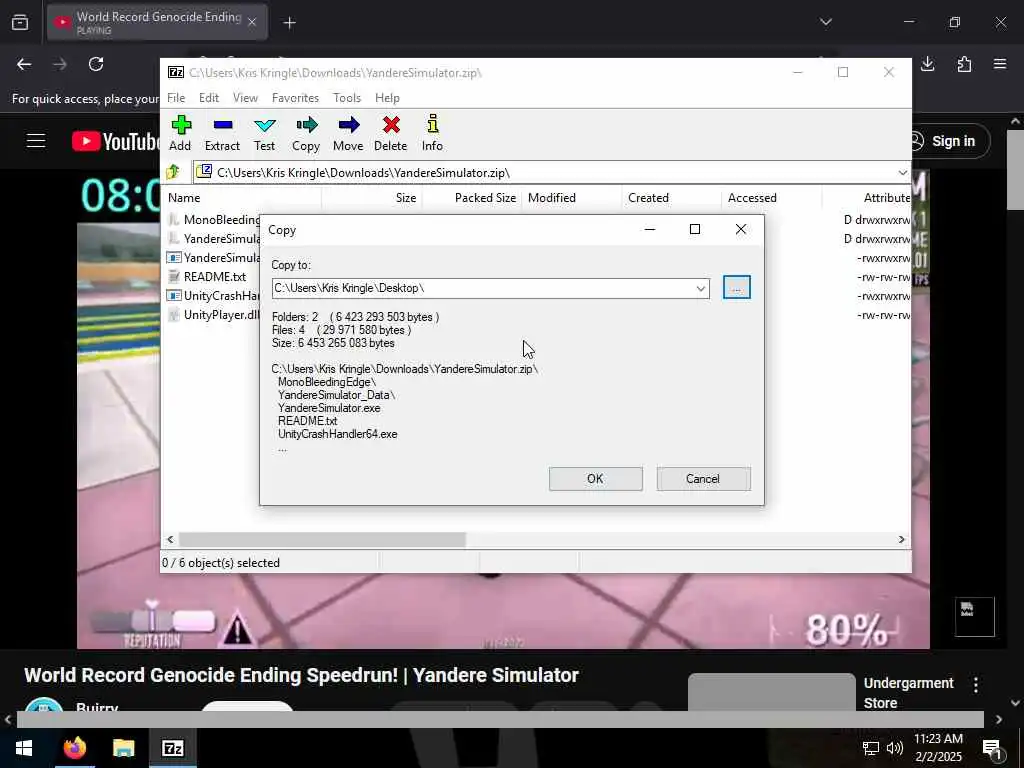Click the Extract toolbar icon
Image resolution: width=1024 pixels, height=768 pixels.
[x=222, y=133]
